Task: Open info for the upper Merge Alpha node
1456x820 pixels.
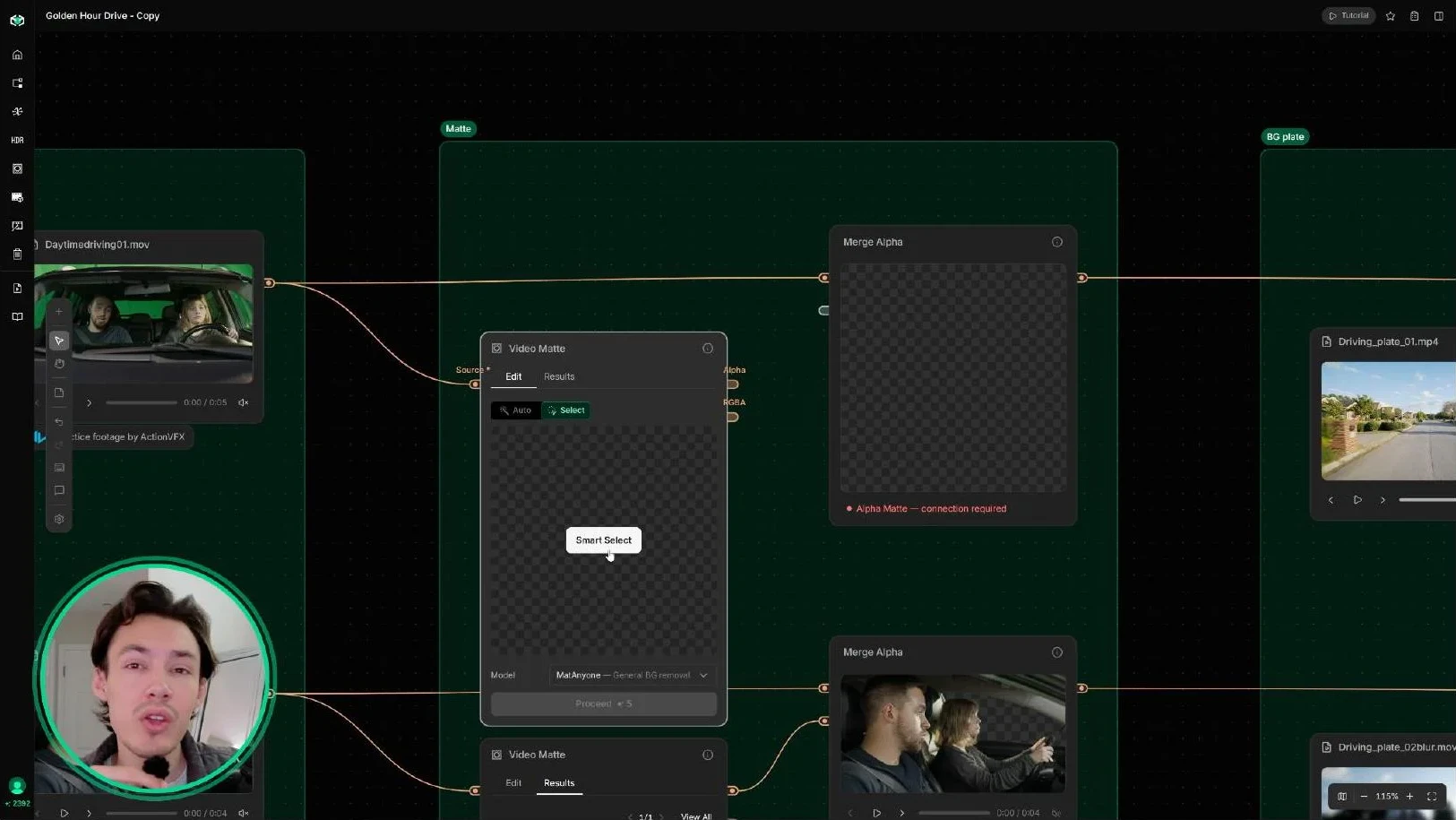Action: pyautogui.click(x=1057, y=242)
